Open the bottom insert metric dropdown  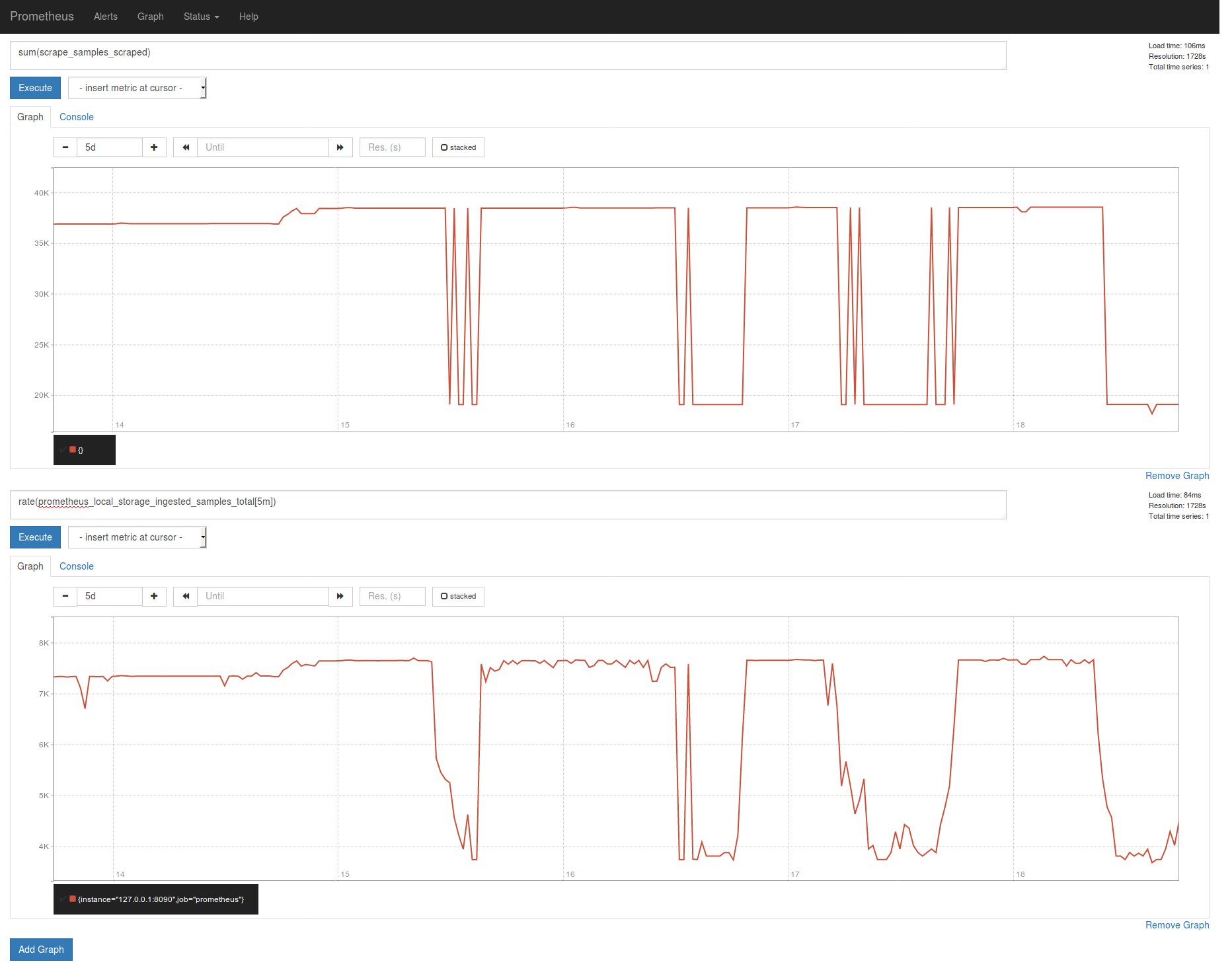pyautogui.click(x=137, y=537)
